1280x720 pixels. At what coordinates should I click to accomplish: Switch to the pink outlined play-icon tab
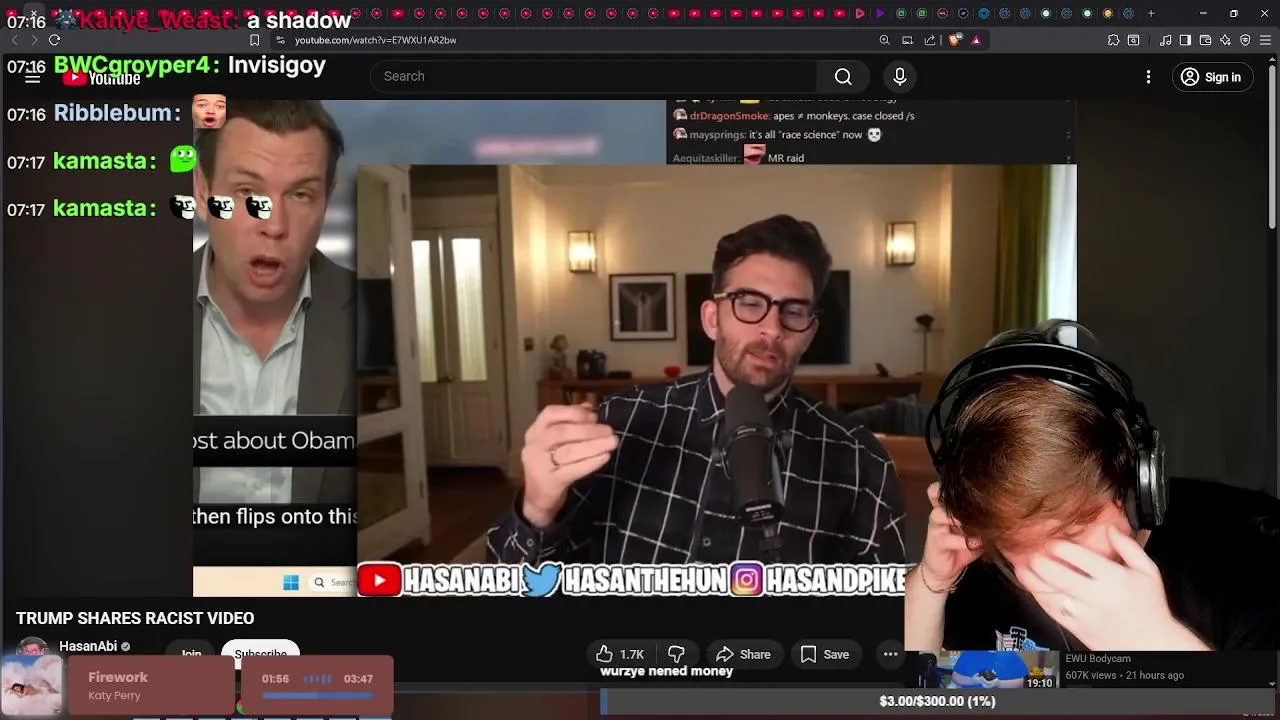tap(859, 13)
